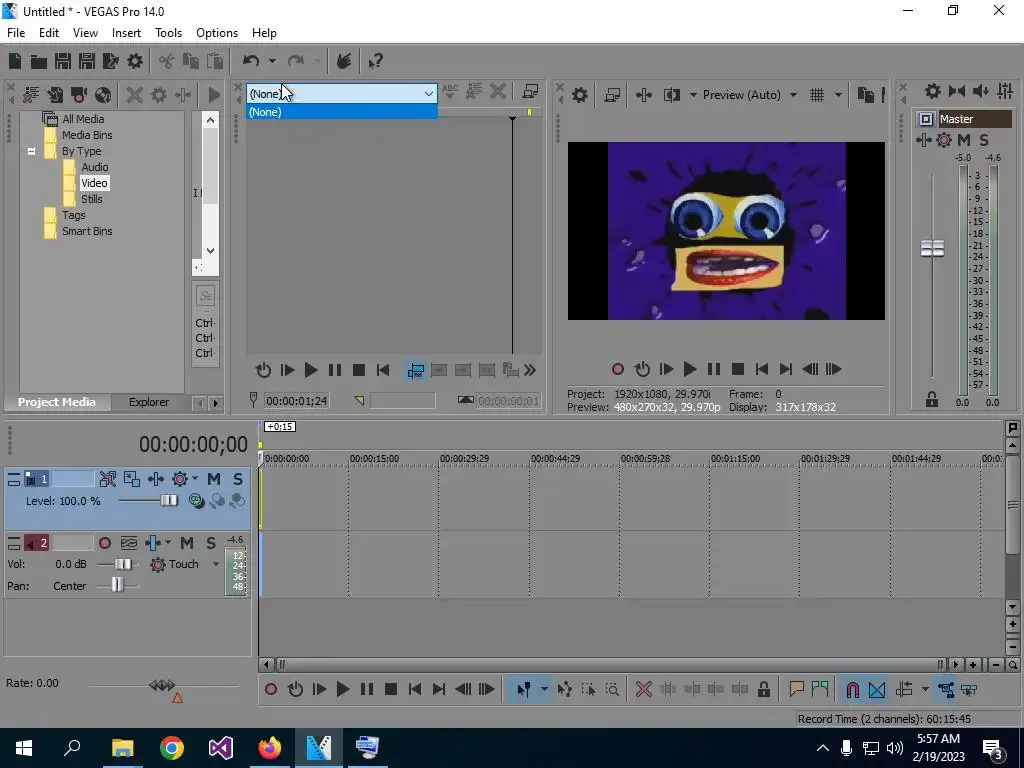This screenshot has width=1024, height=768.
Task: Click Play in the video preview transport
Action: tap(690, 370)
